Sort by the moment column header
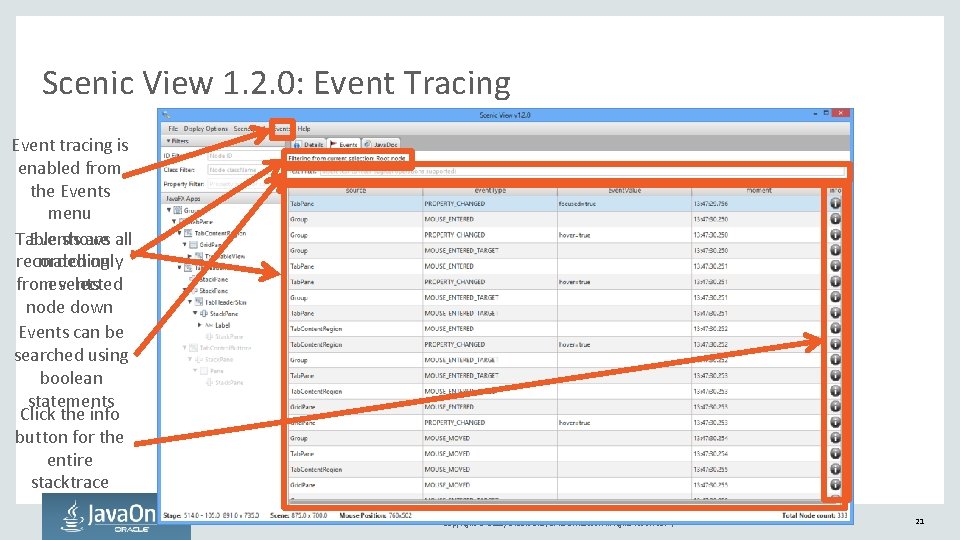960x540 pixels. [759, 190]
